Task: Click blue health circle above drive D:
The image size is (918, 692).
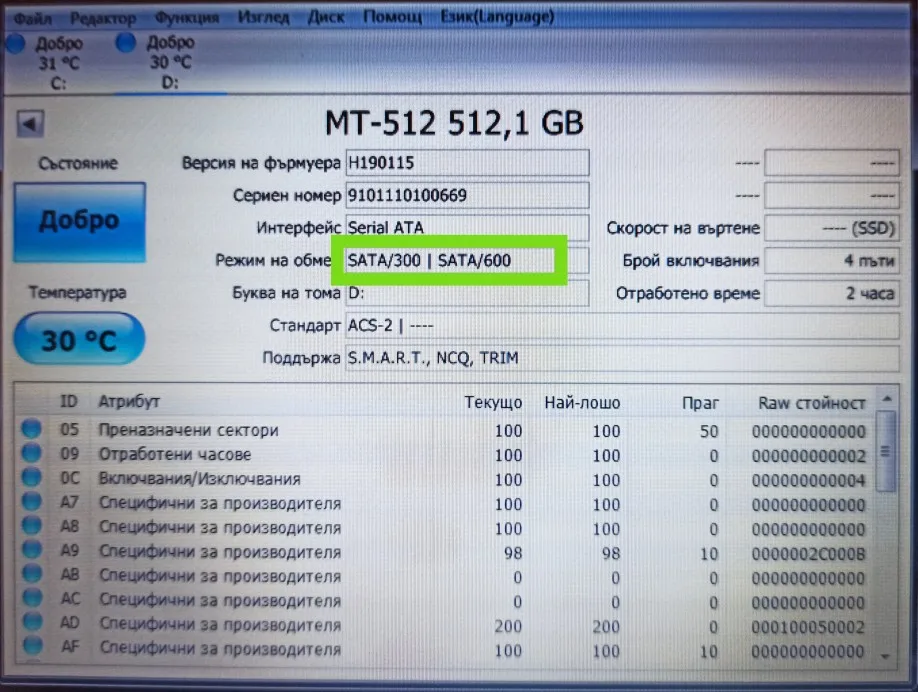Action: pyautogui.click(x=125, y=42)
